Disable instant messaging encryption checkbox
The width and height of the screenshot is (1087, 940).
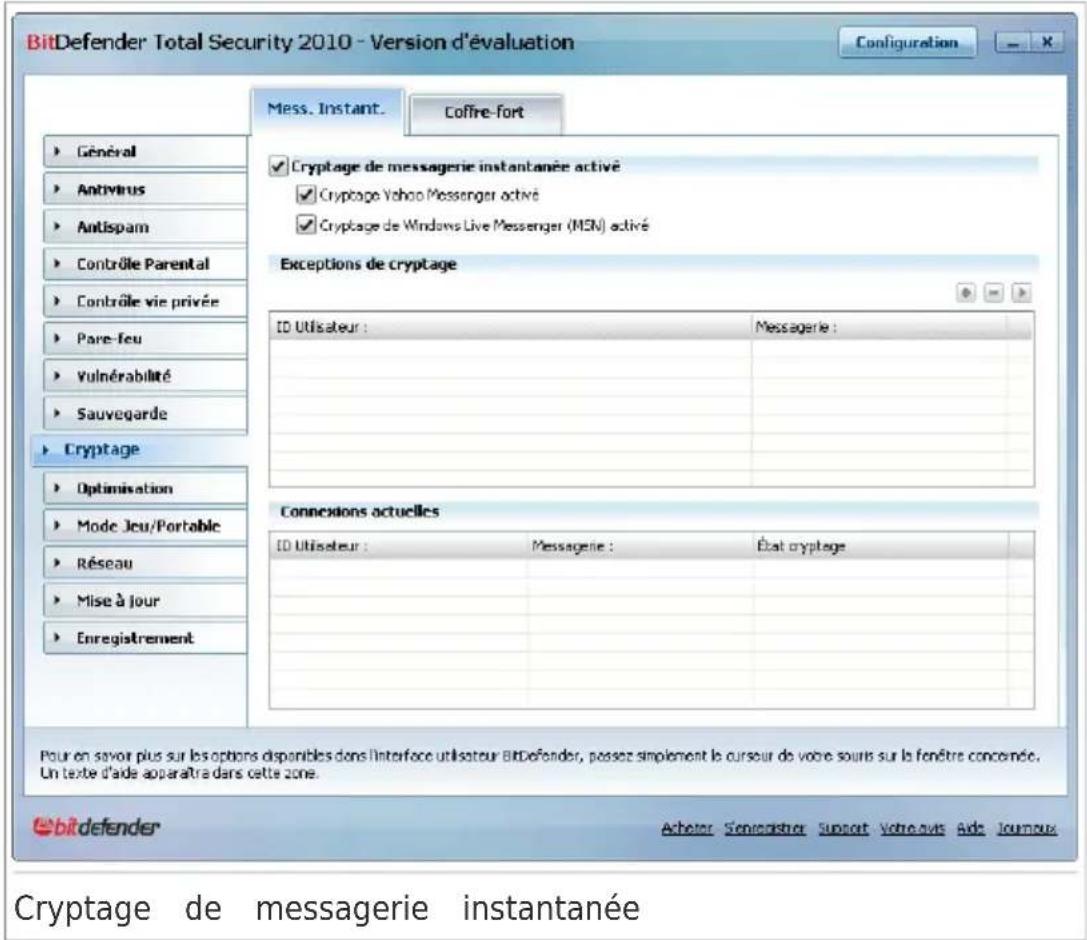278,166
